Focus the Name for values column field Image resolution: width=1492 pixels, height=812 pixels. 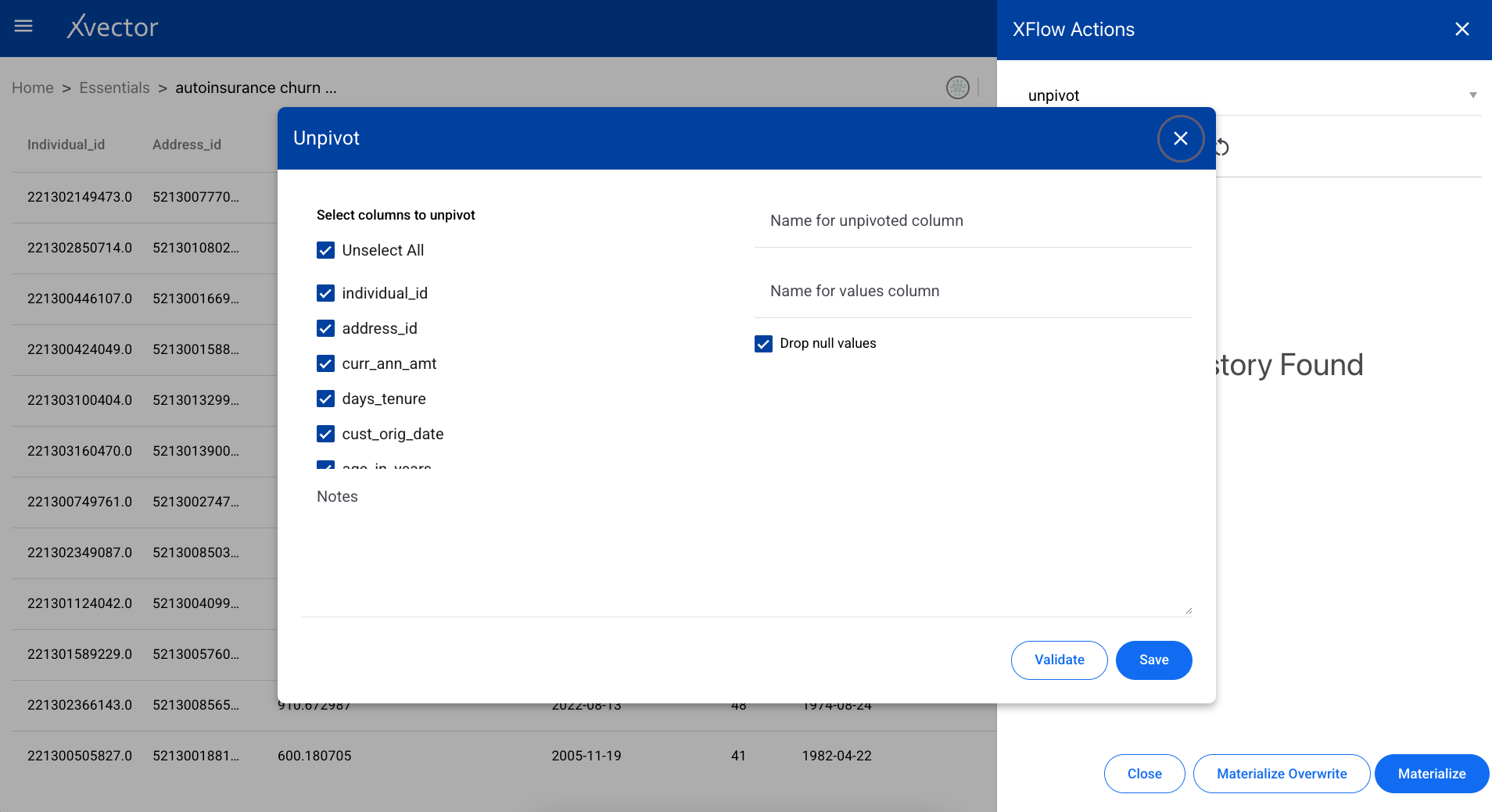(x=973, y=292)
